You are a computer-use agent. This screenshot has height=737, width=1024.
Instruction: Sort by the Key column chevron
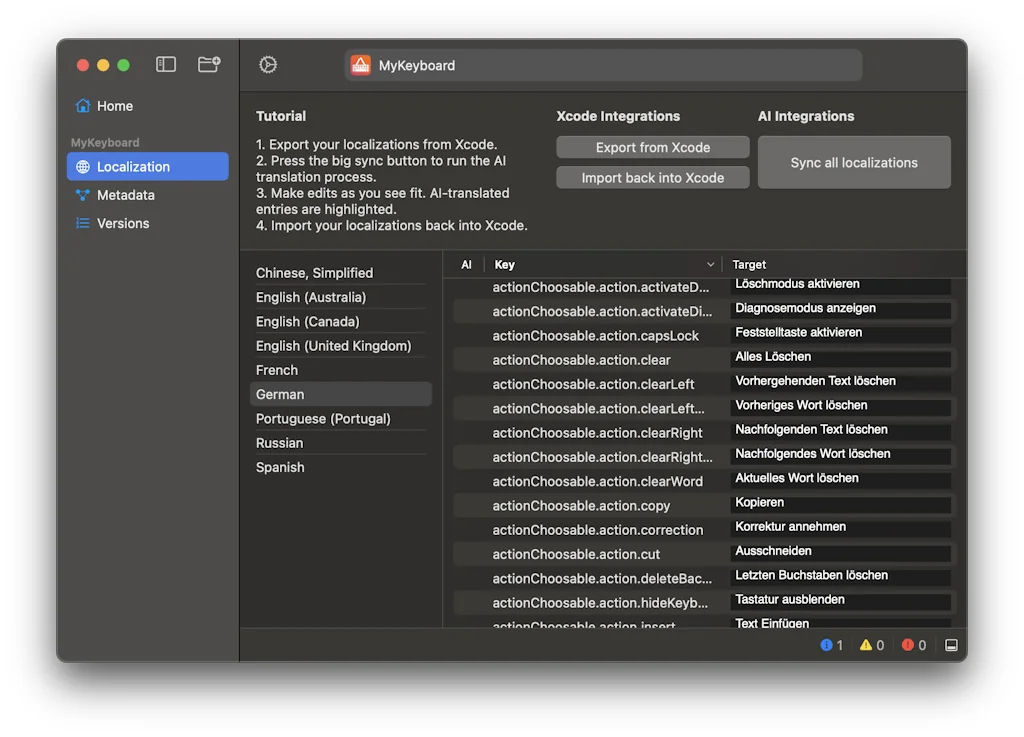click(x=711, y=265)
